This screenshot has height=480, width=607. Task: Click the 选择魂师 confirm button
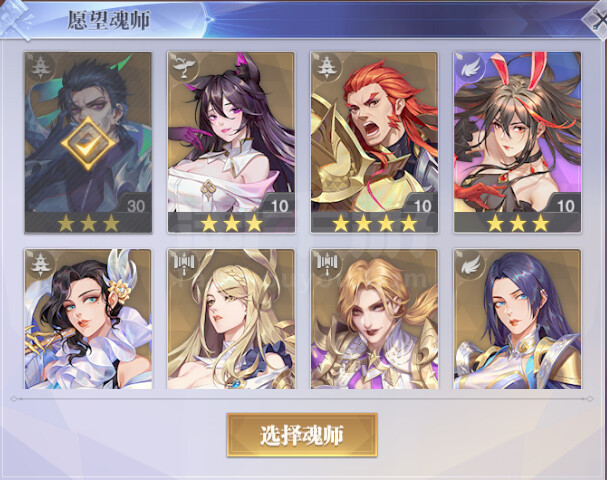(302, 435)
